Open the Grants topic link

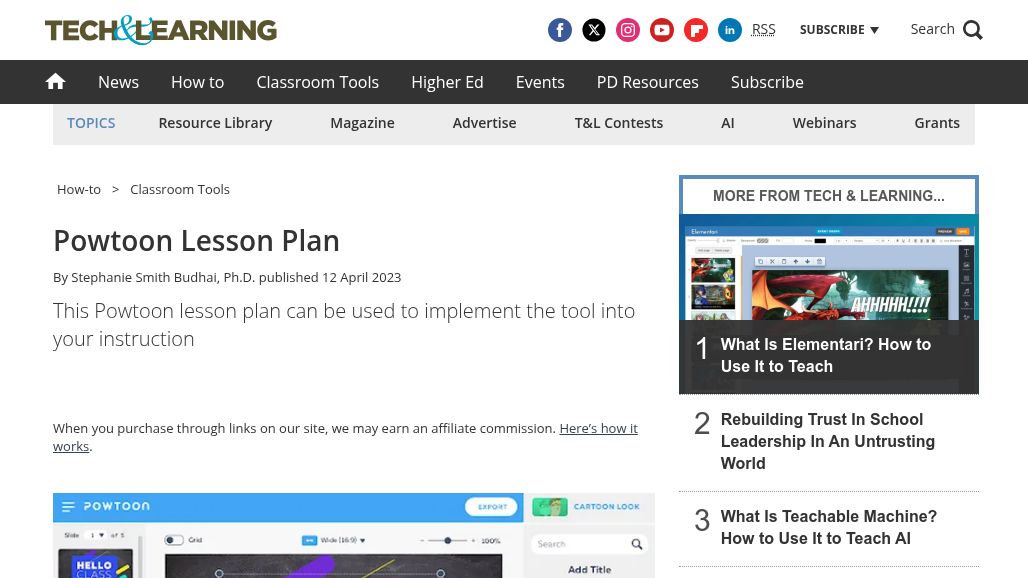click(937, 123)
